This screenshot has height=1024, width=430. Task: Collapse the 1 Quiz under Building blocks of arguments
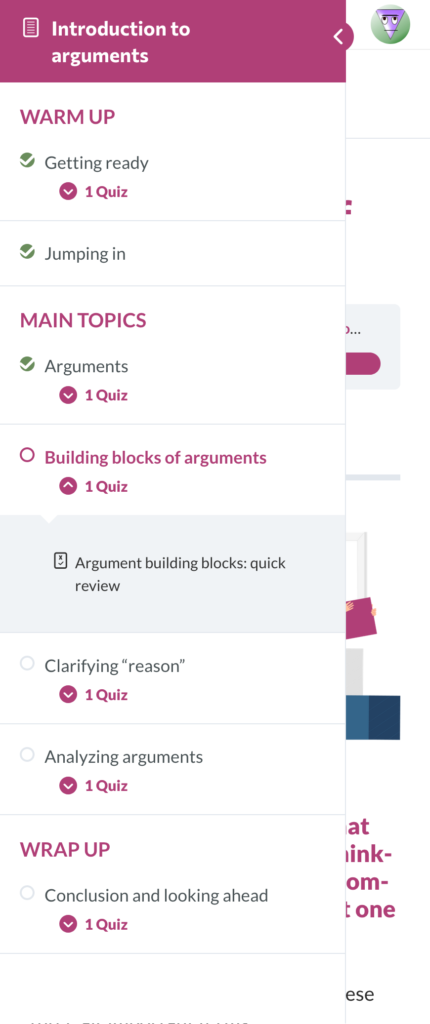[93, 487]
